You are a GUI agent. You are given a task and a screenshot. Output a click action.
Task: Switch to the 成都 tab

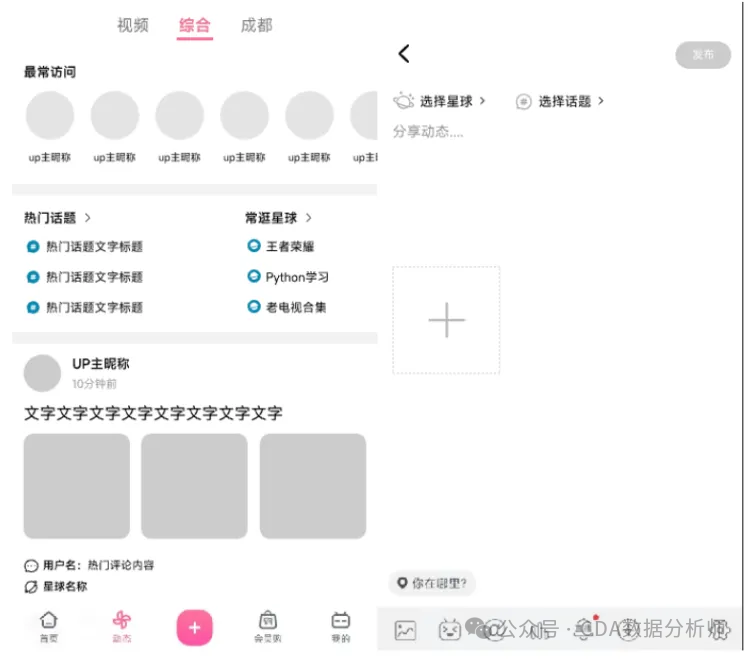pos(256,25)
